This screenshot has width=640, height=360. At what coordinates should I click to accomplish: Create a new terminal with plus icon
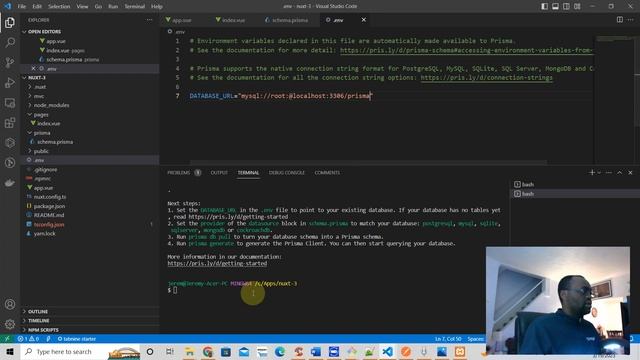coord(591,173)
